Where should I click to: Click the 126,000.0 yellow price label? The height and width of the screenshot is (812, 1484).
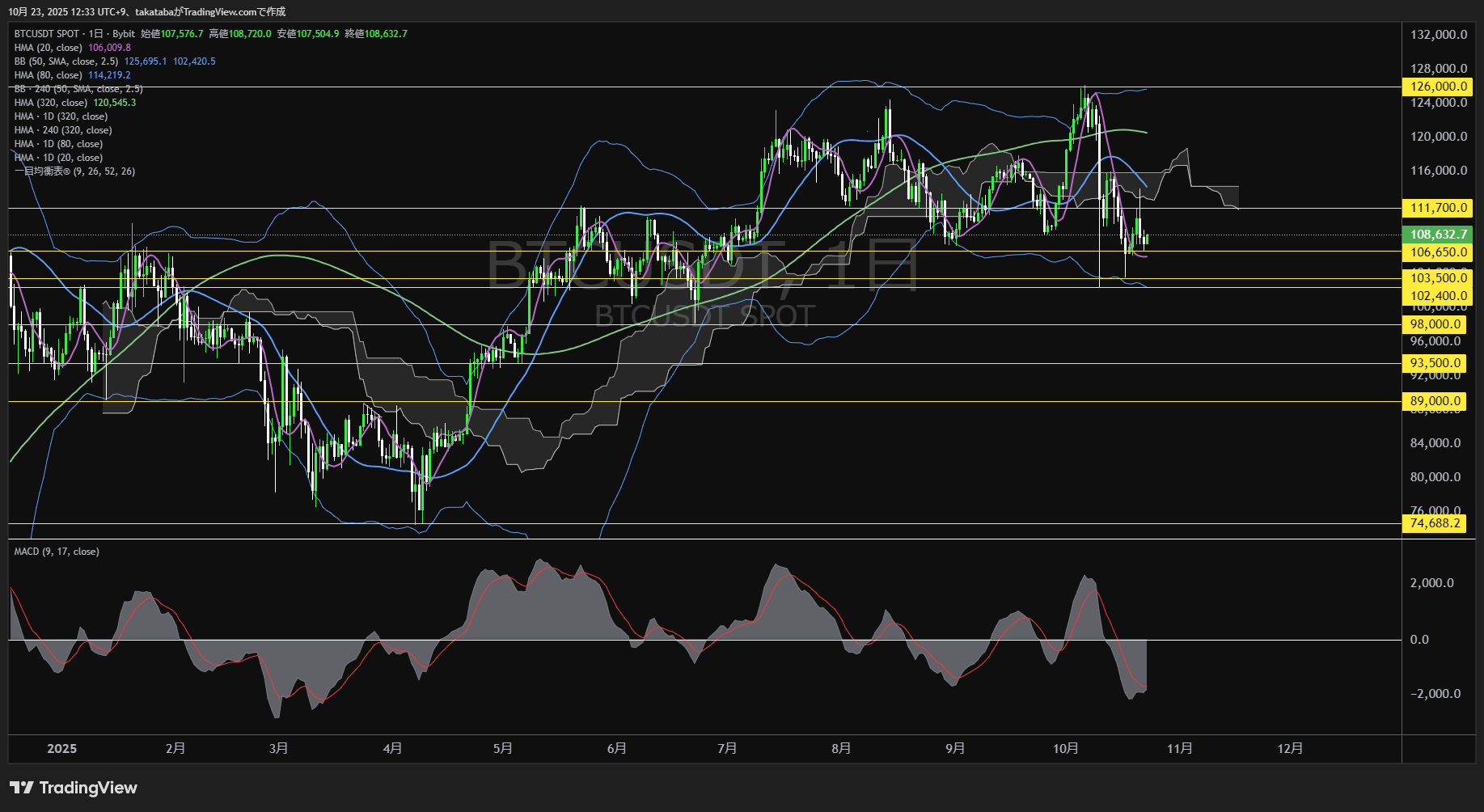1438,87
